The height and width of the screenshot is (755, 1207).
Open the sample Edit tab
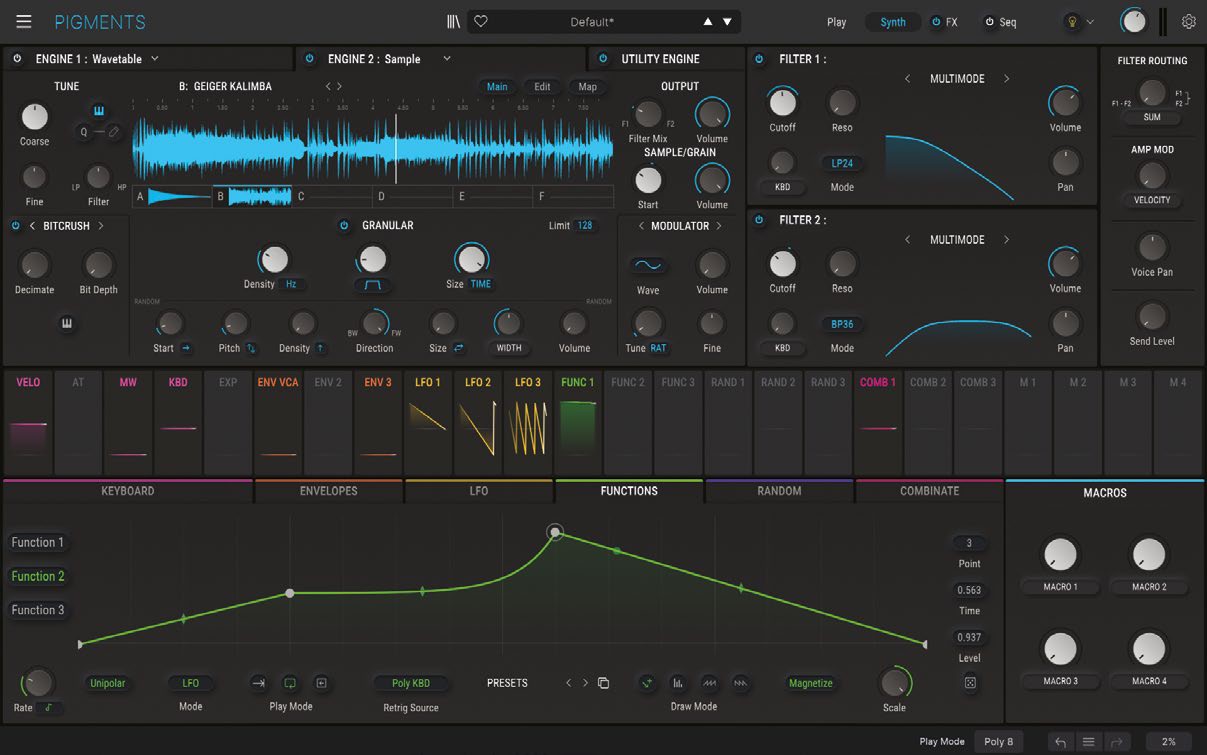(542, 87)
